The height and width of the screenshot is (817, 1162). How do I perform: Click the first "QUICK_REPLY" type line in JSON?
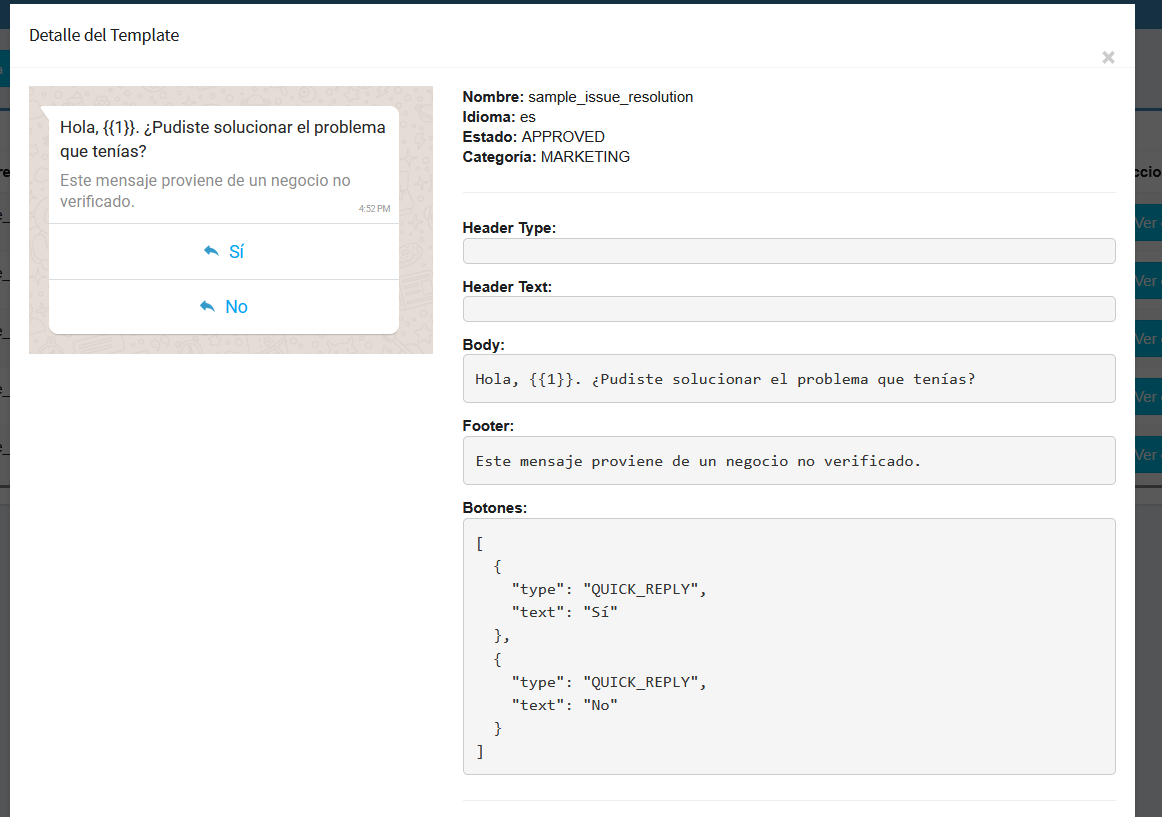coord(609,589)
